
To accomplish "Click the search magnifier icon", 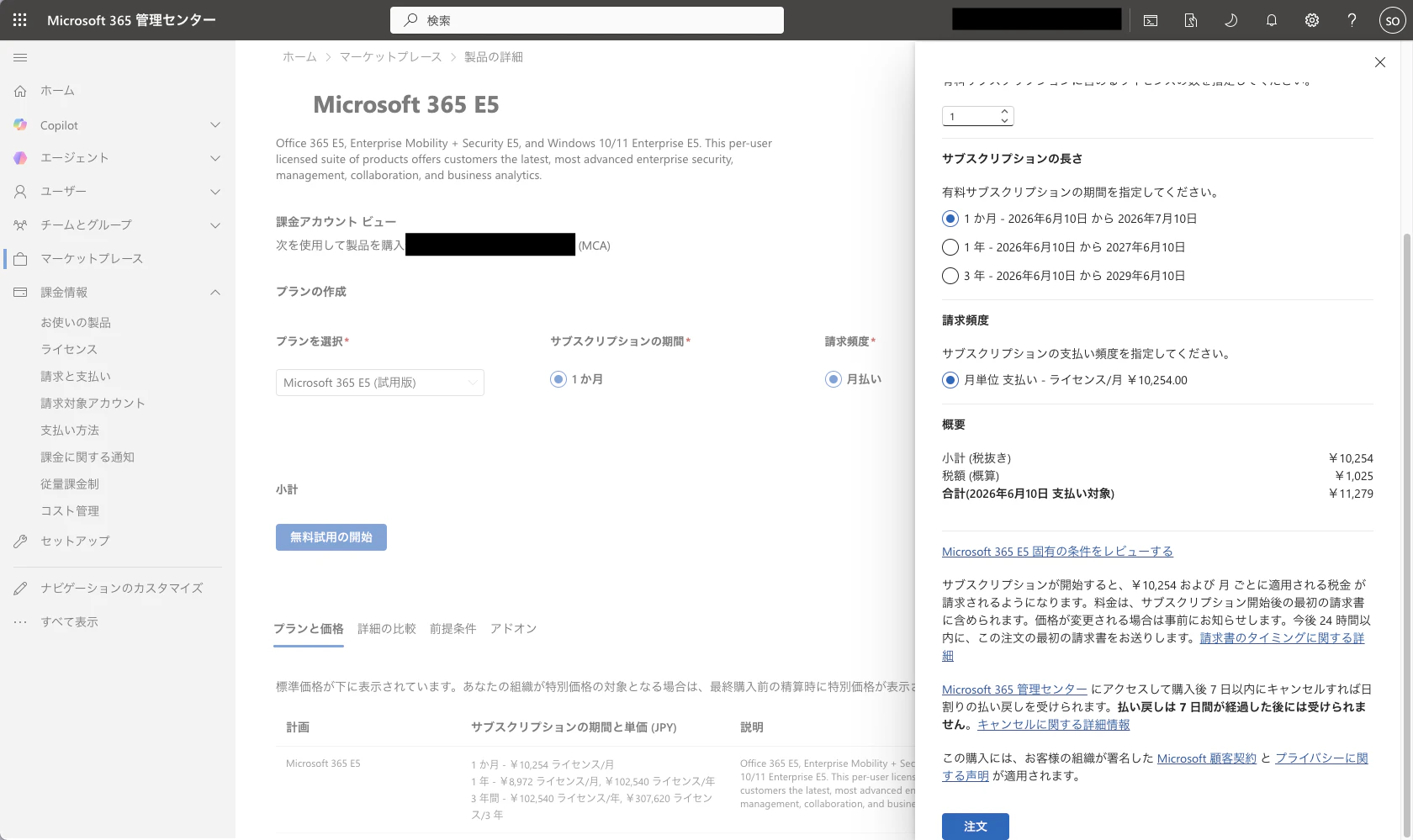I will coord(410,20).
